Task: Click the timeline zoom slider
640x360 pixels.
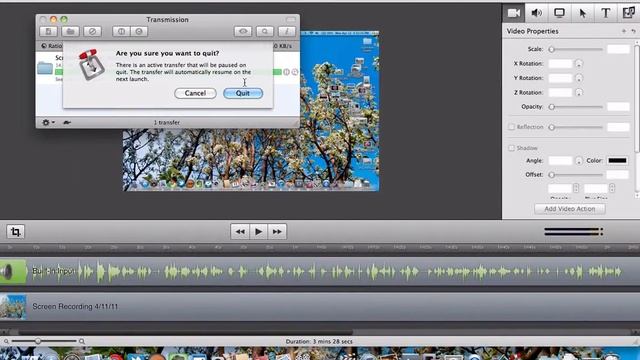Action: tap(44, 341)
